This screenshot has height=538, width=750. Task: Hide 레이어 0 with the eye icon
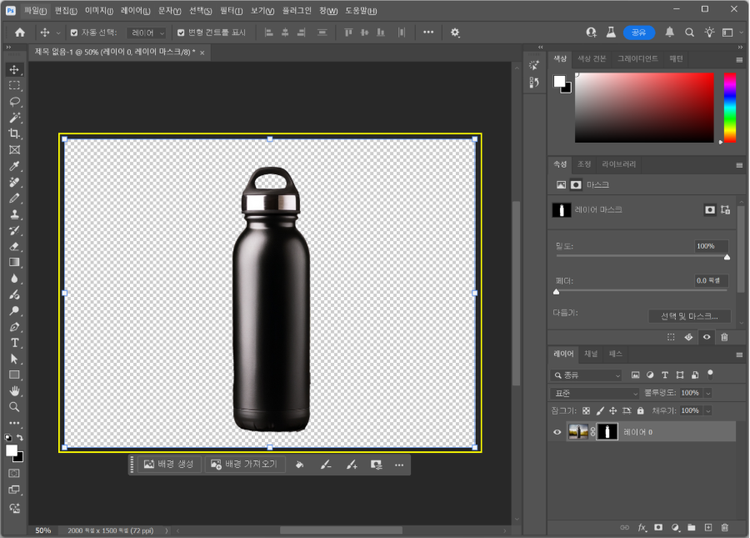[x=558, y=432]
